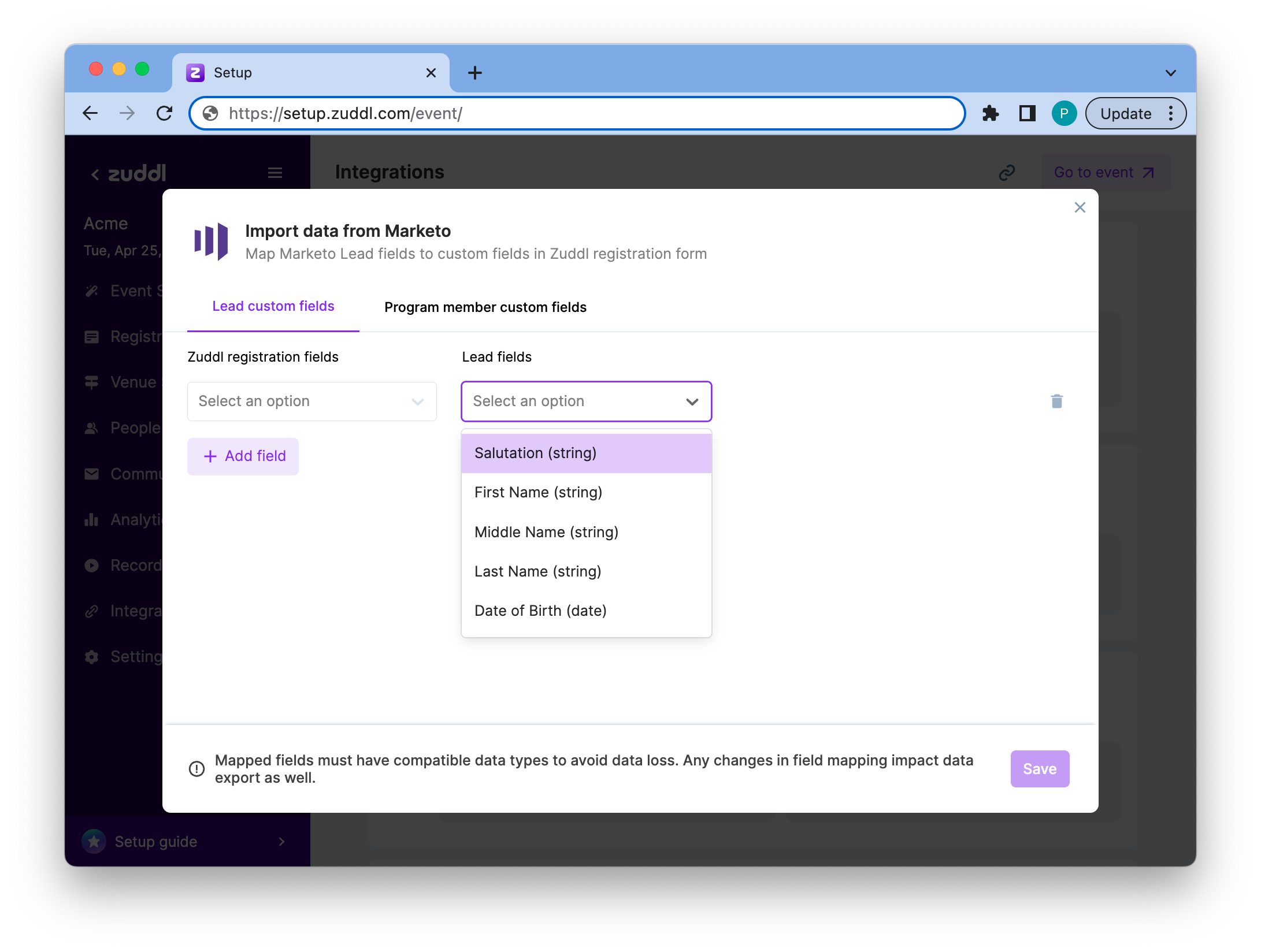Click the link icon beside Go to event
The width and height of the screenshot is (1261, 952).
coord(1006,172)
